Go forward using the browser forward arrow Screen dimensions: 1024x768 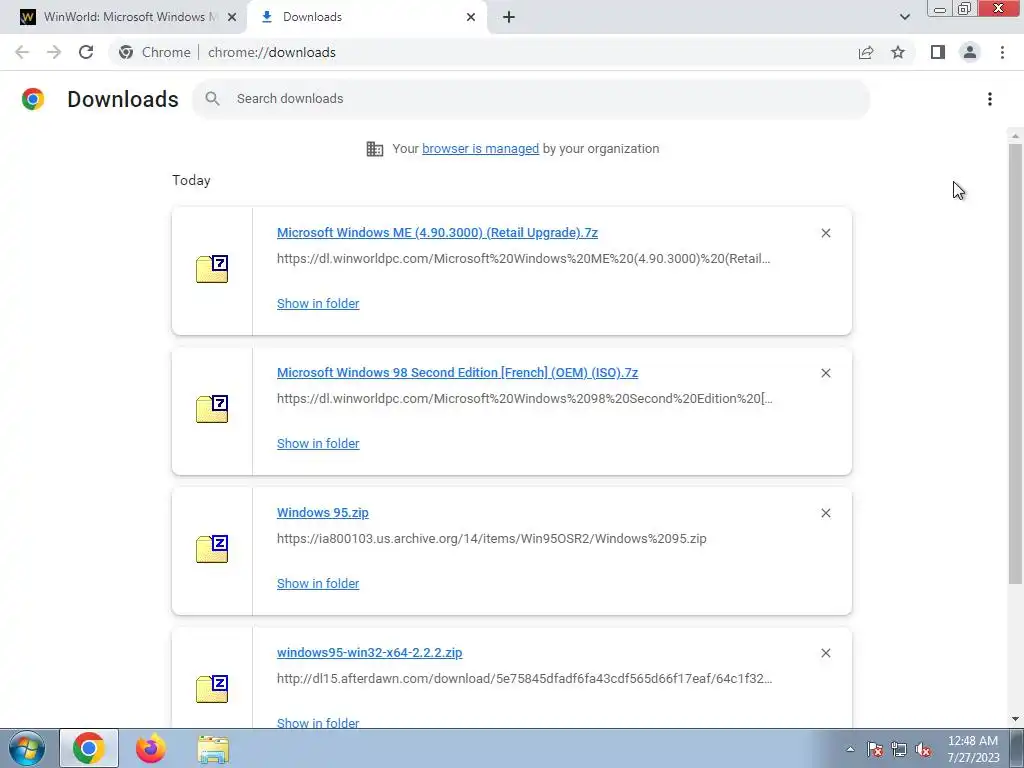coord(54,52)
